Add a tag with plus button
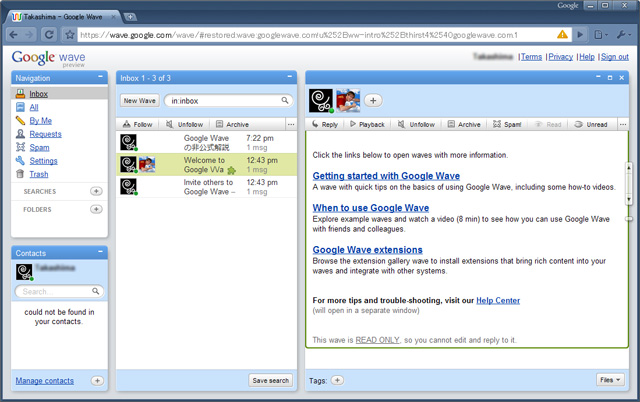The height and width of the screenshot is (402, 640). (337, 380)
